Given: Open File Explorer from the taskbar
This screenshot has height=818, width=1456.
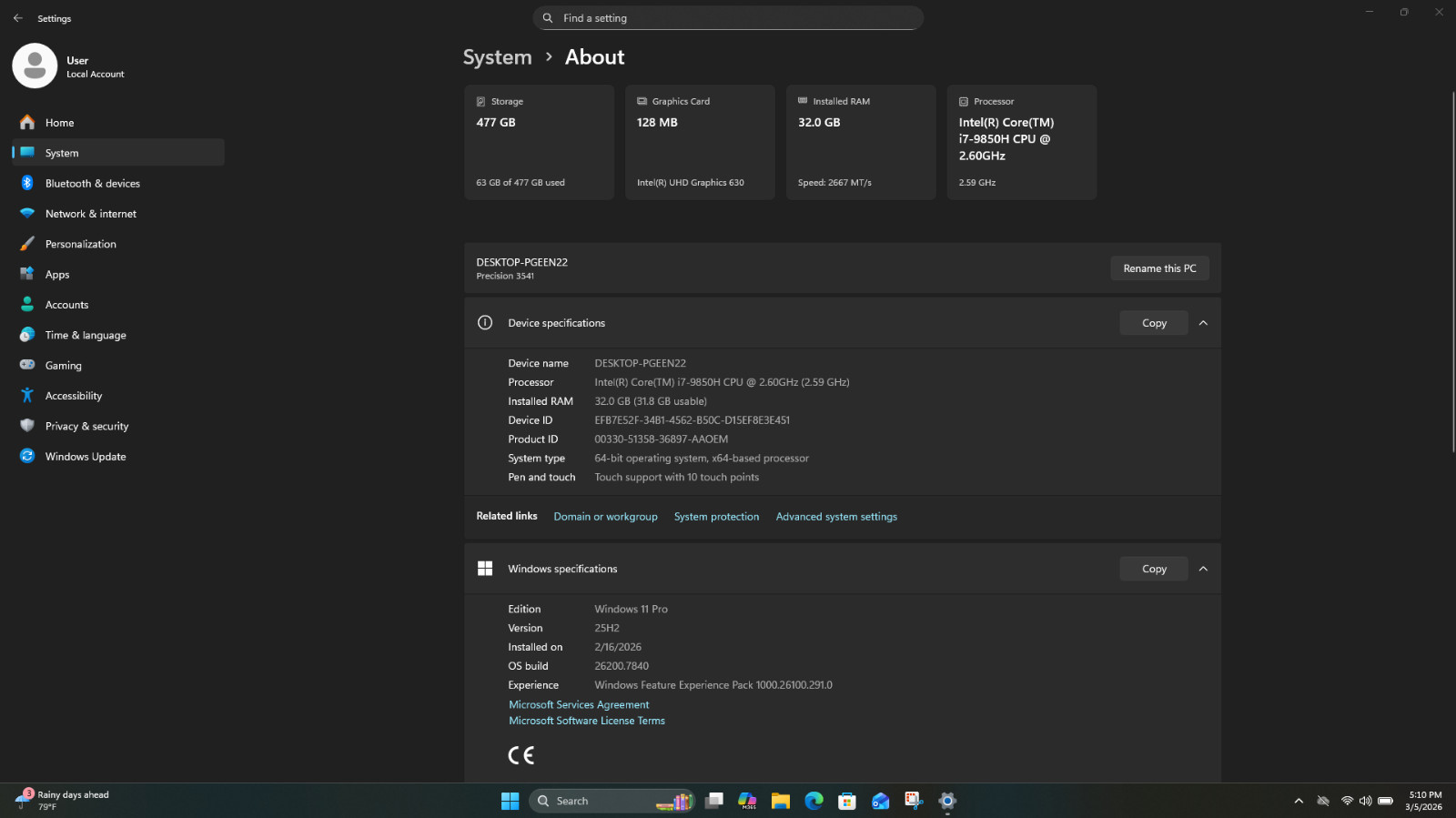Looking at the screenshot, I should (780, 801).
